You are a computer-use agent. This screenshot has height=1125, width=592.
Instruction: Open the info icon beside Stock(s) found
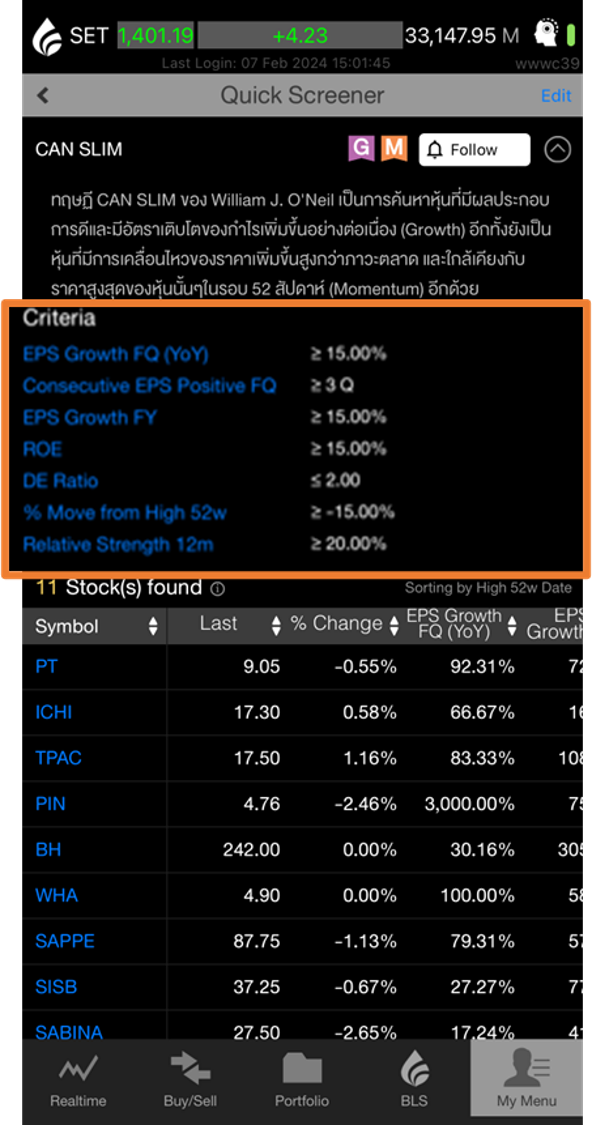[x=217, y=589]
